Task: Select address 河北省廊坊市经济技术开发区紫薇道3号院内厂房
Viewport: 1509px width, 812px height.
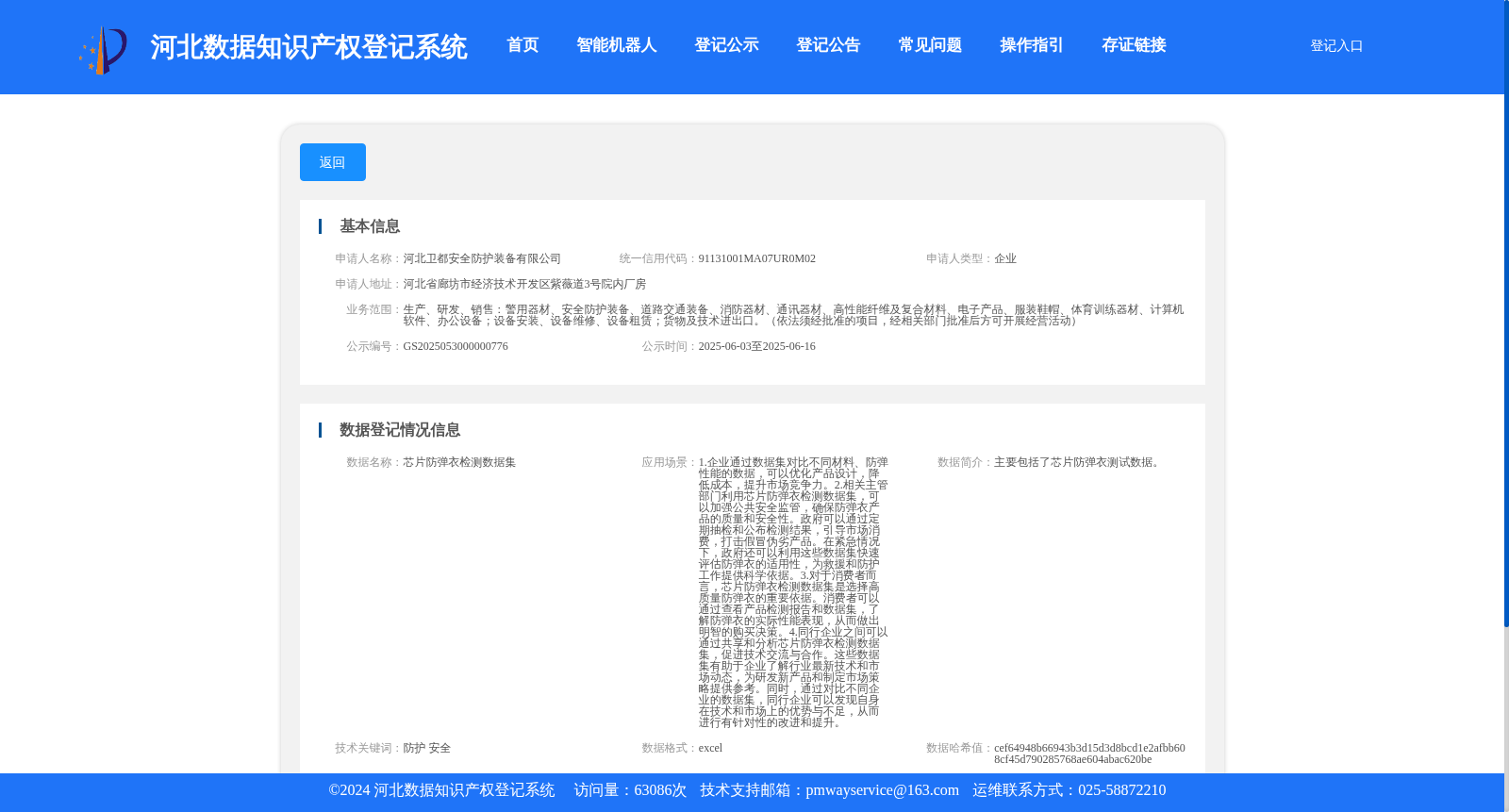Action: point(524,284)
